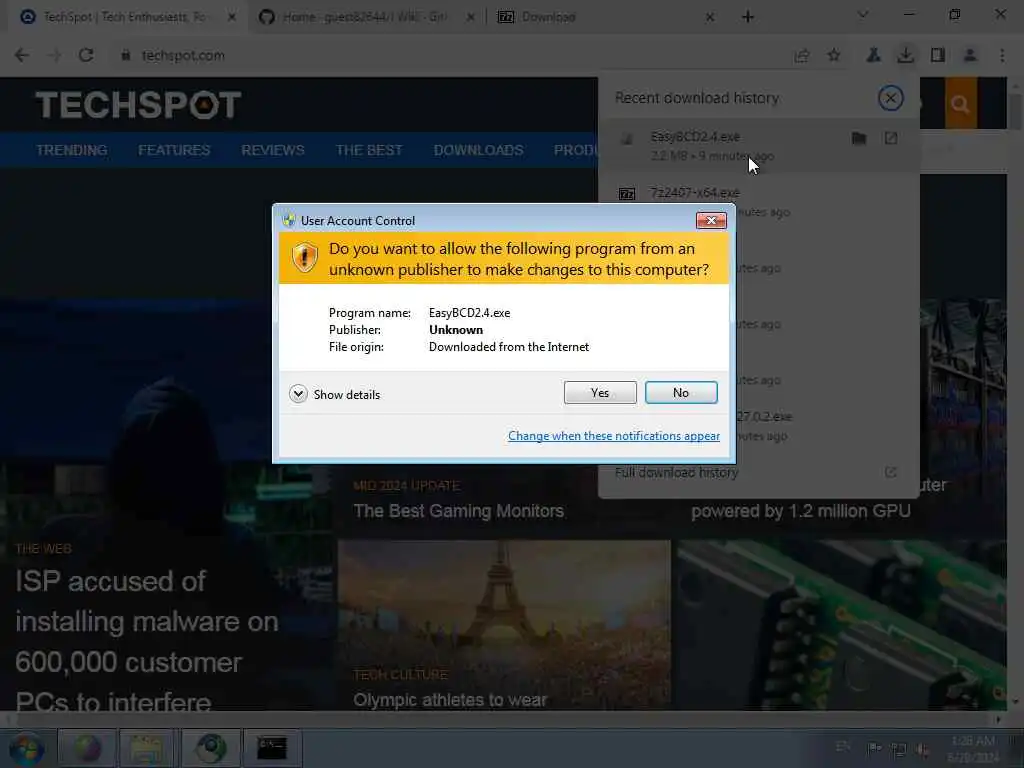
Task: Click volume icon in system tray
Action: (921, 749)
